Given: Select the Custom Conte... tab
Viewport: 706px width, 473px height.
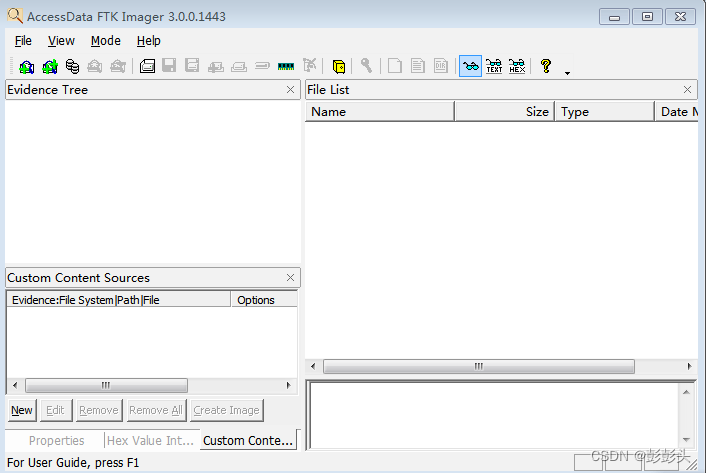Looking at the screenshot, I should (248, 440).
